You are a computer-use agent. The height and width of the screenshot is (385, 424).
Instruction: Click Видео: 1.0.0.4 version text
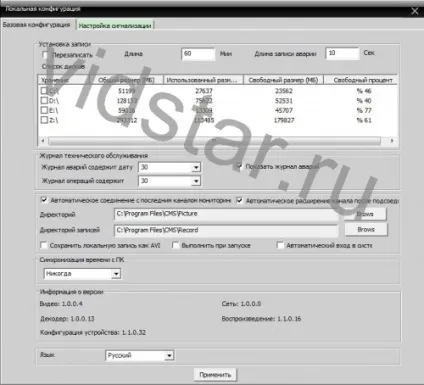(x=61, y=304)
